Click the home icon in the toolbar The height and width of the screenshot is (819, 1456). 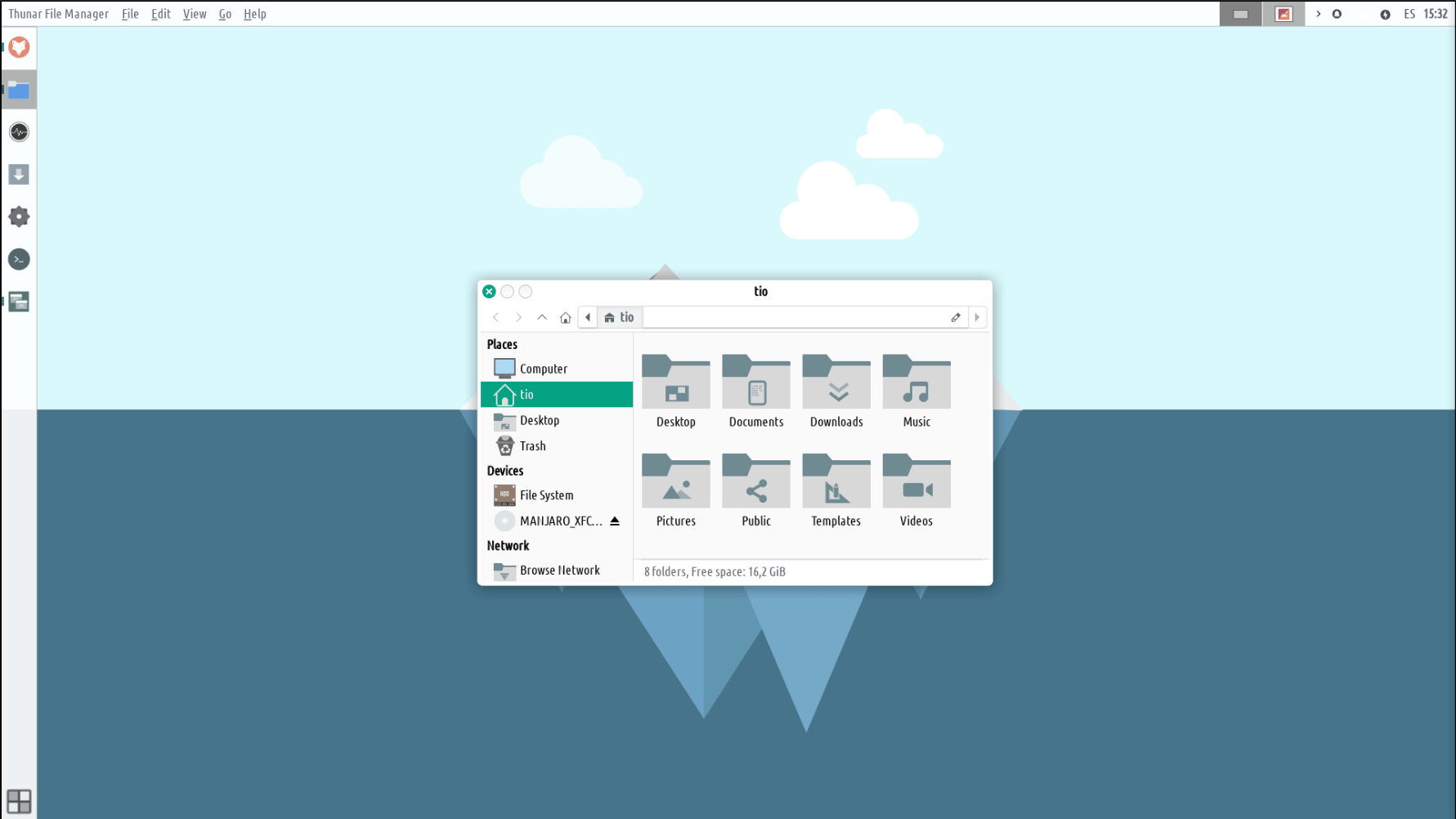pos(565,317)
